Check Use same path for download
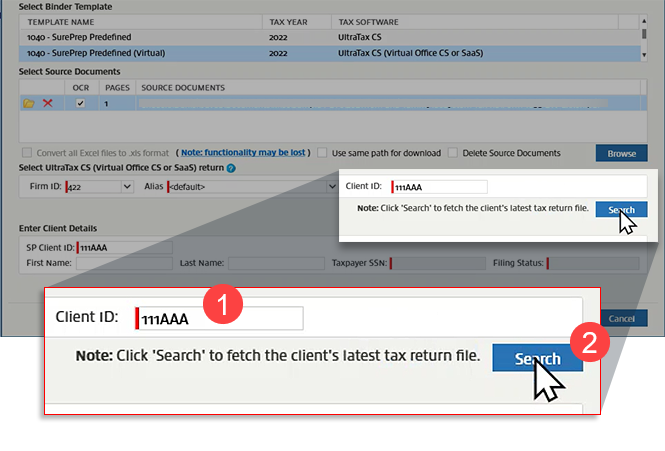This screenshot has height=451, width=665. 323,153
